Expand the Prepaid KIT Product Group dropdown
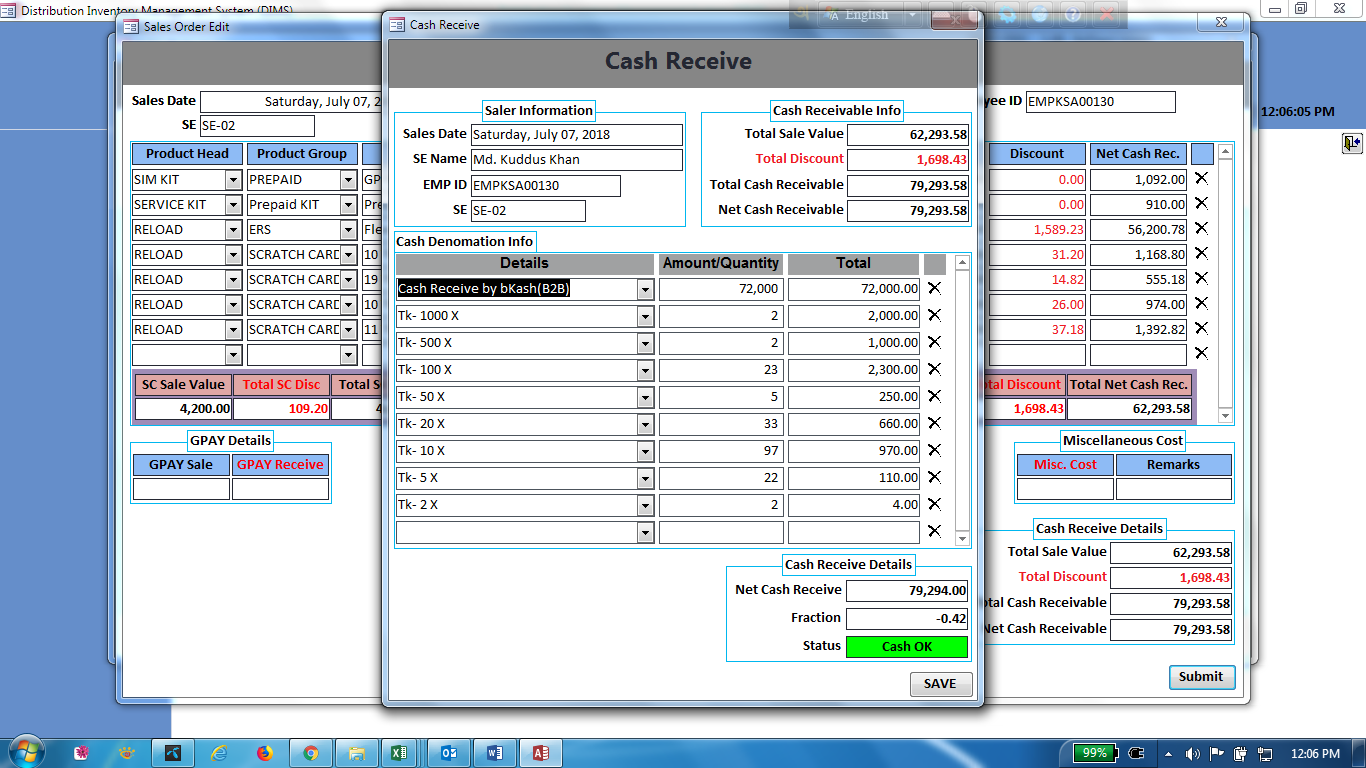This screenshot has width=1366, height=768. [x=348, y=205]
